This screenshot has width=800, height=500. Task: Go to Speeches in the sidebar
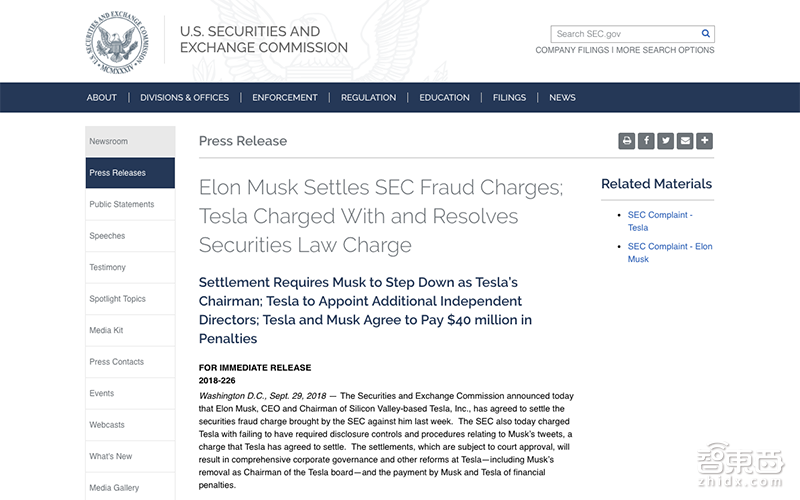(107, 236)
